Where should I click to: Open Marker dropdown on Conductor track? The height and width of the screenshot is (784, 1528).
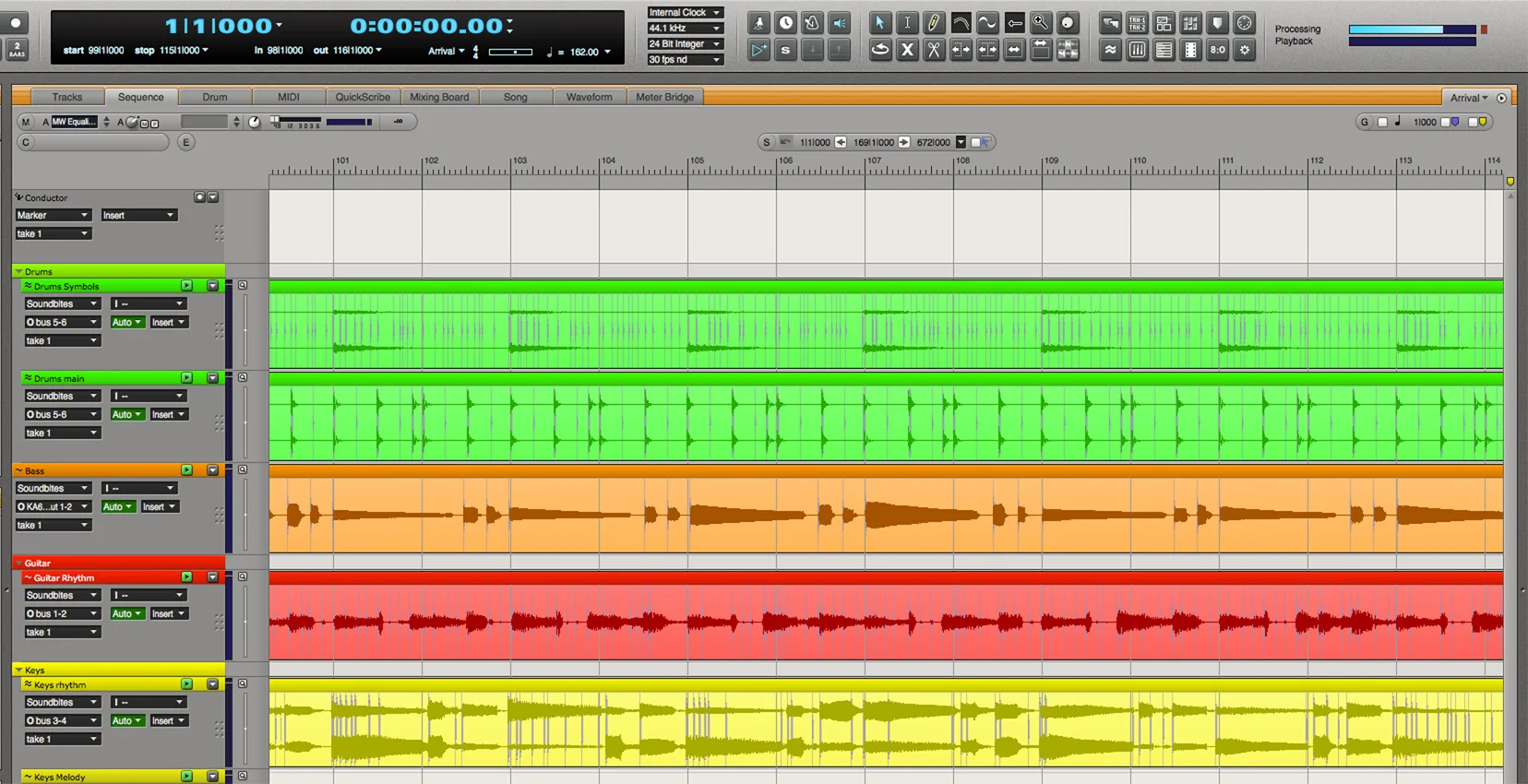[x=53, y=215]
